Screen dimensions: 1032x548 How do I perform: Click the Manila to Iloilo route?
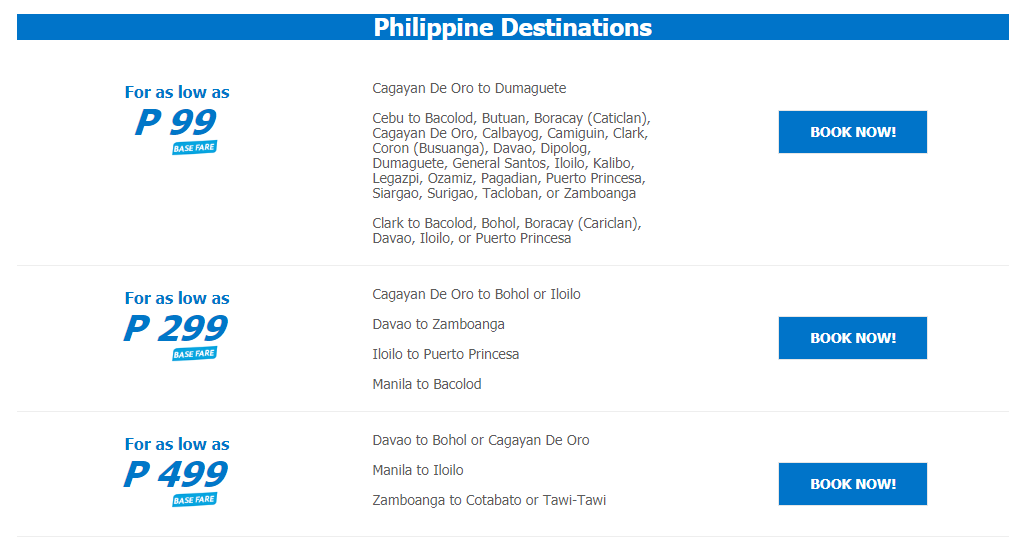point(418,470)
